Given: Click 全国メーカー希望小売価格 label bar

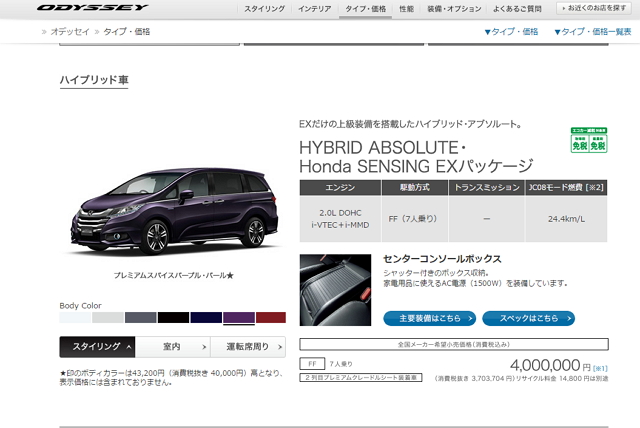Looking at the screenshot, I should pyautogui.click(x=454, y=344).
